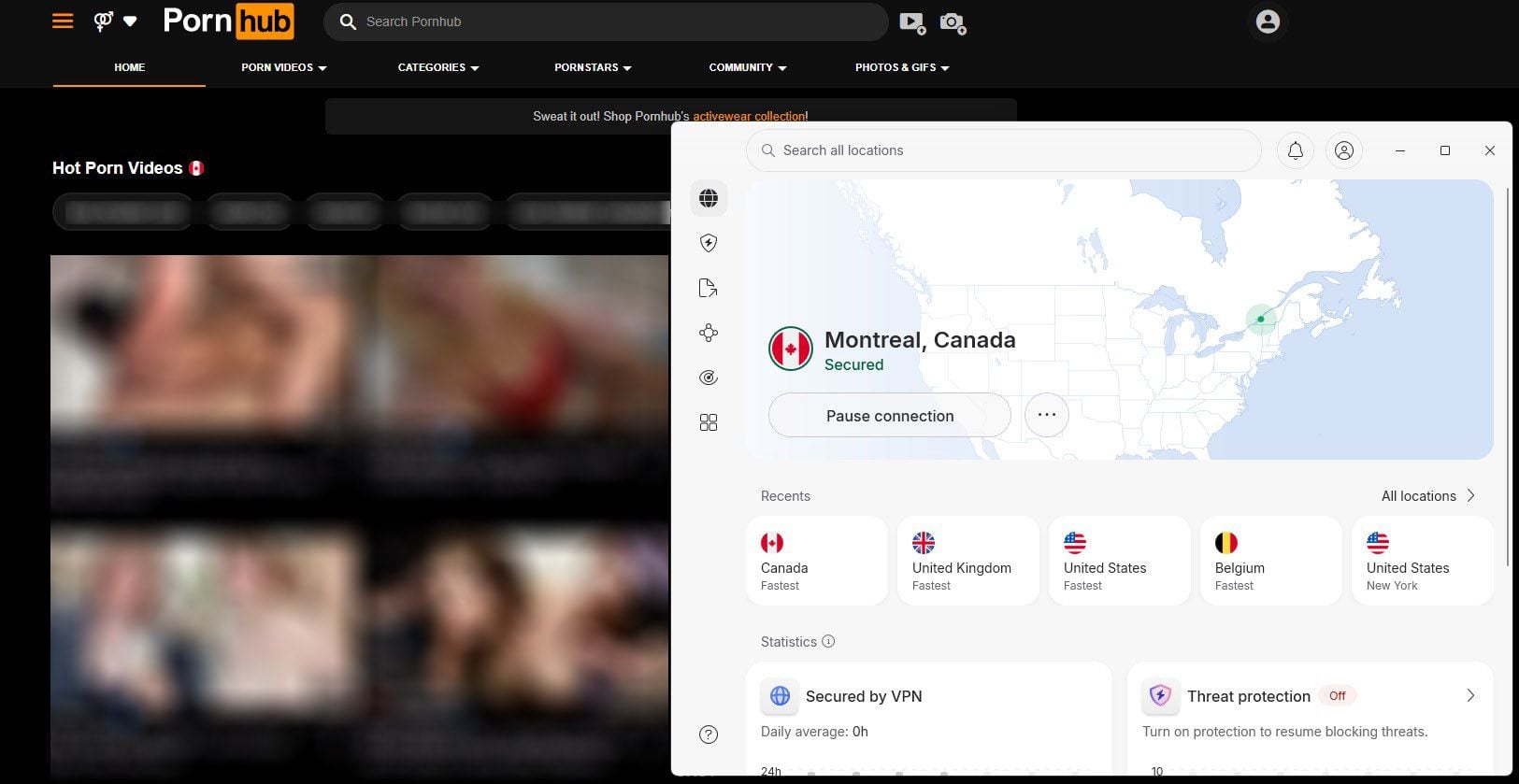Click the "Daily average: 0h" text

coord(814,732)
